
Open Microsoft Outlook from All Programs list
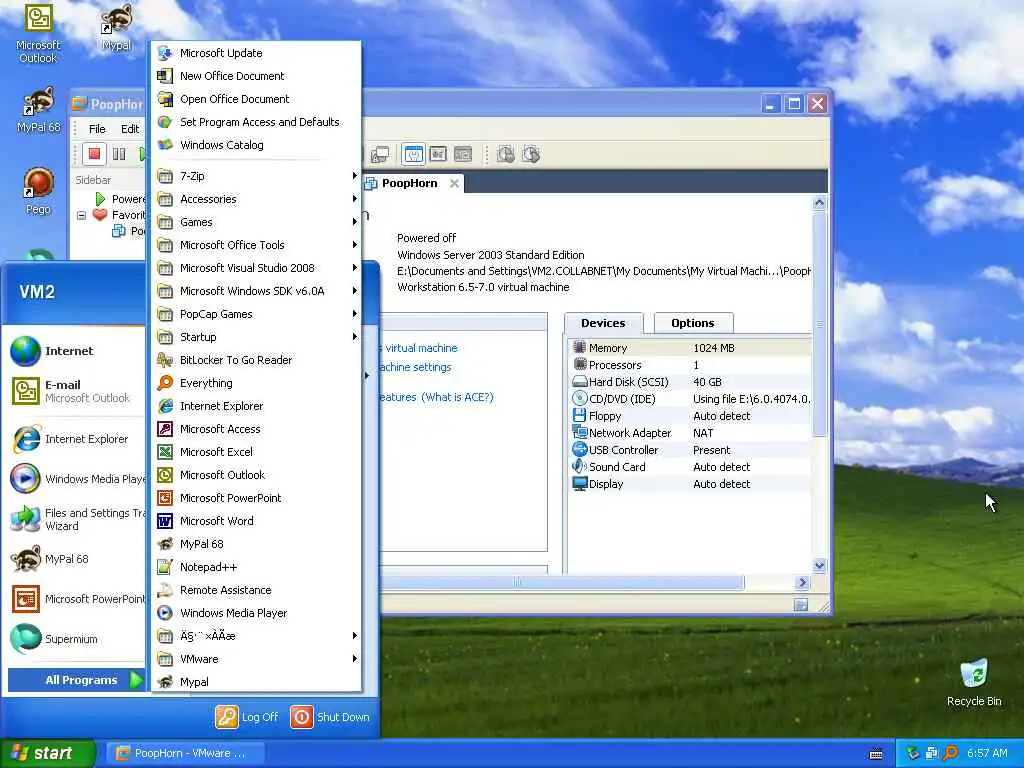pyautogui.click(x=256, y=475)
